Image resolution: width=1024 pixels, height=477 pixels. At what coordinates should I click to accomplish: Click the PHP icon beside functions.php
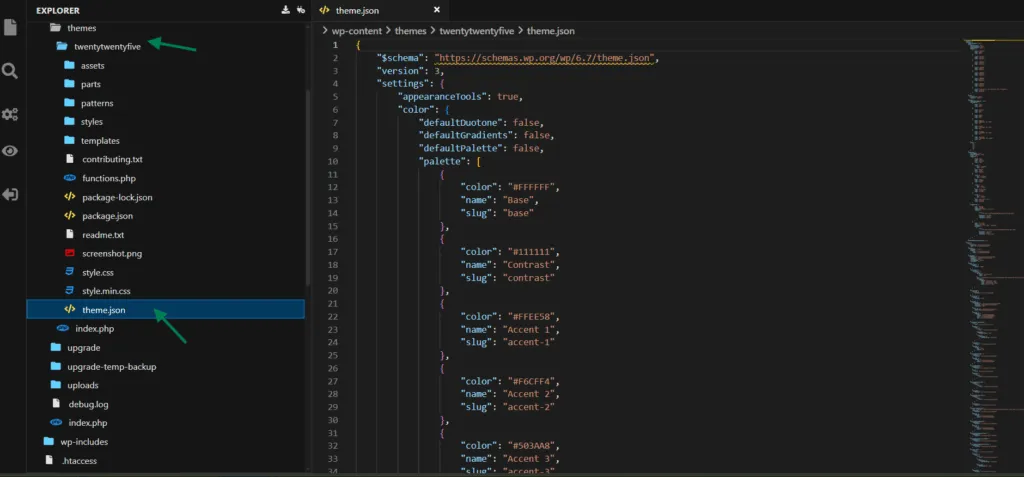70,178
